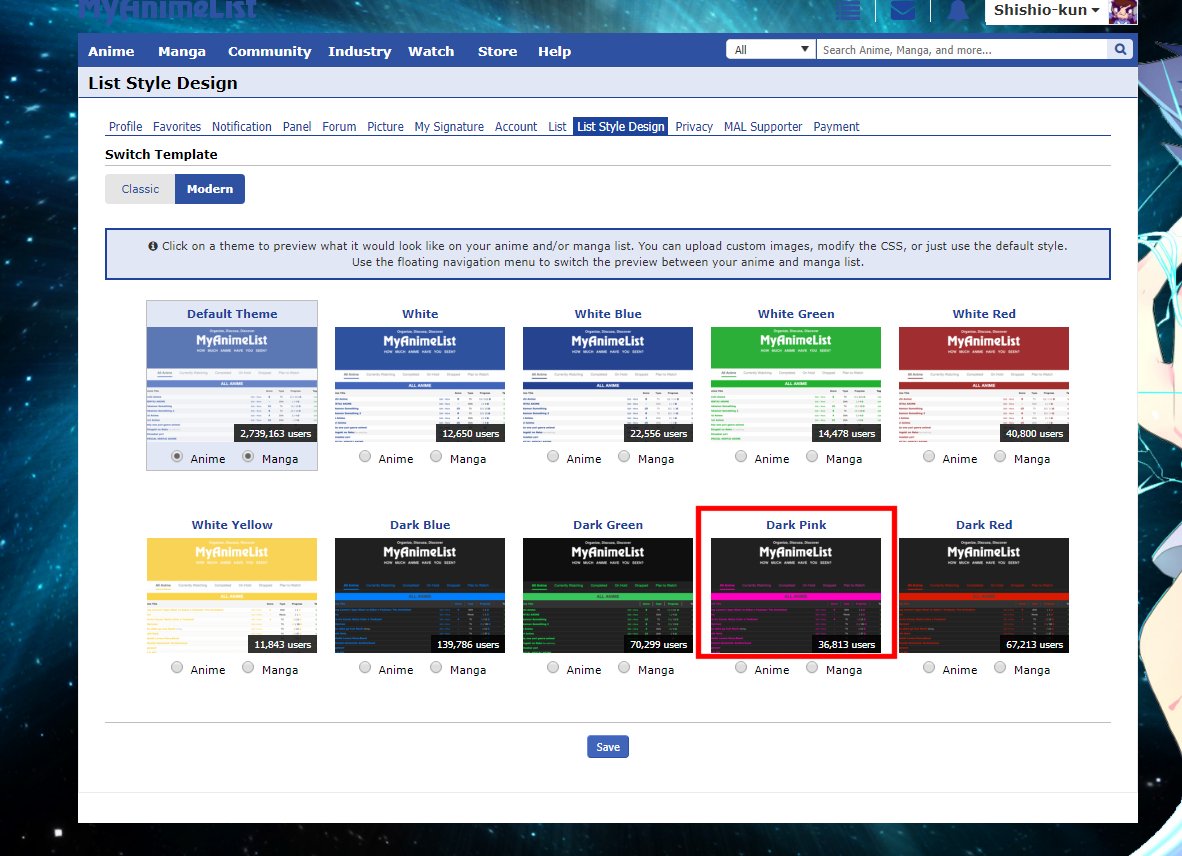Select Manga radio for White Blue theme

coord(625,457)
